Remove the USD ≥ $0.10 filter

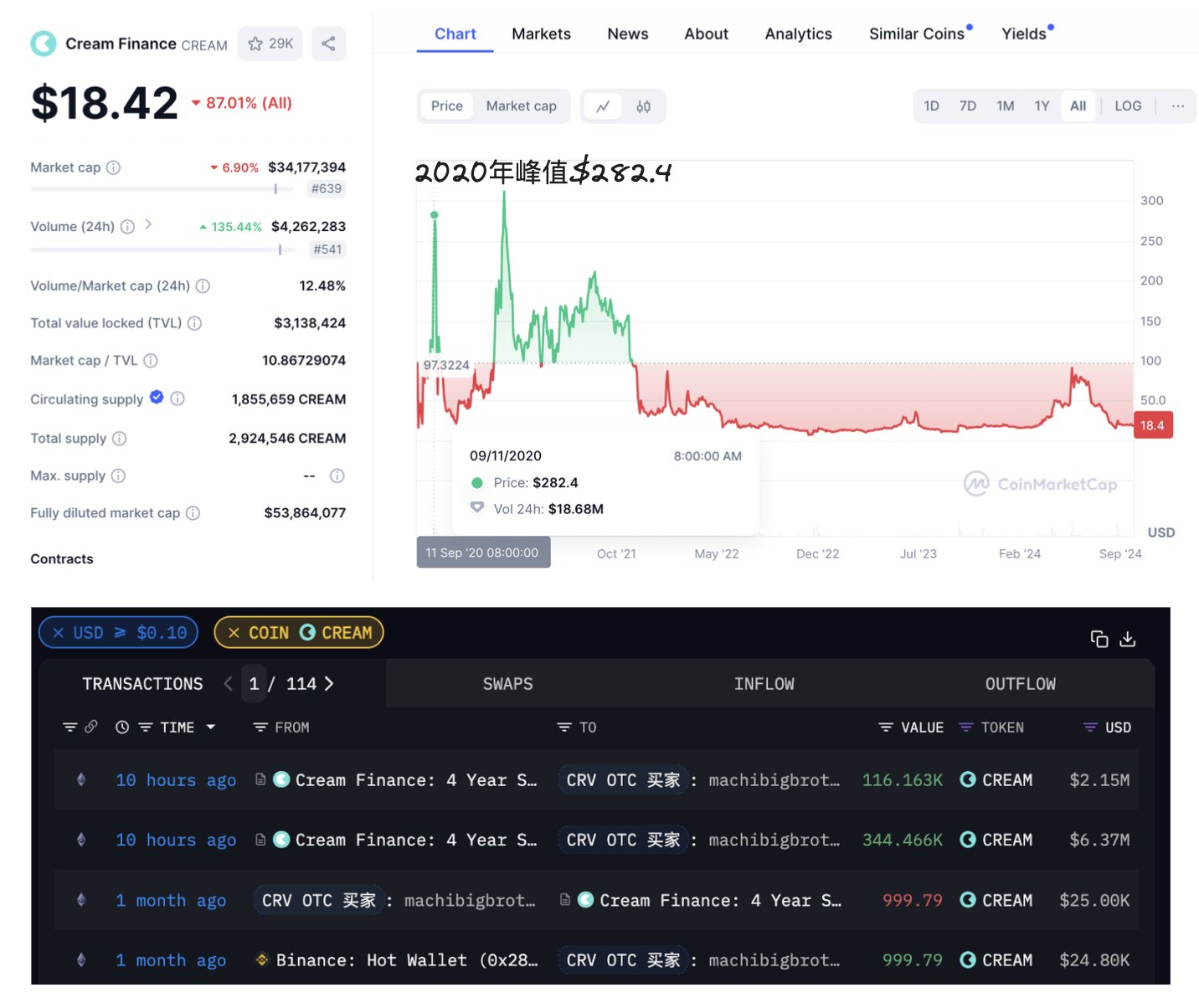click(x=59, y=633)
